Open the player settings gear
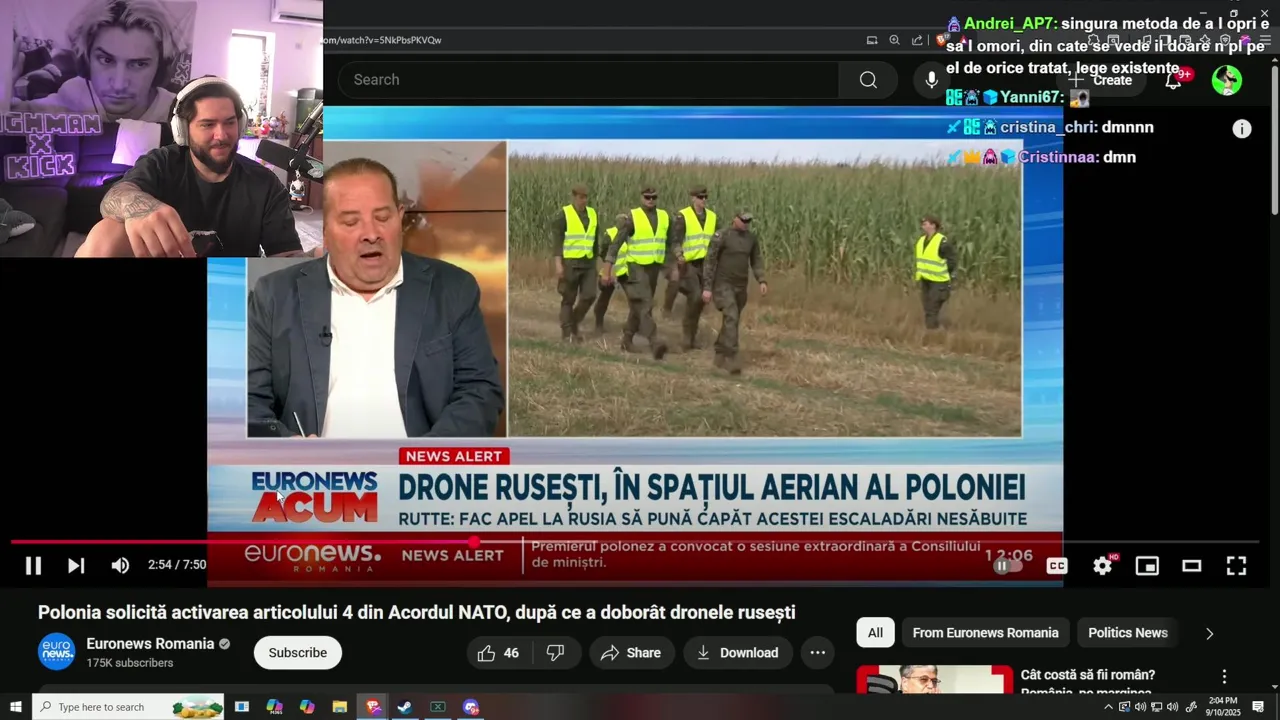The width and height of the screenshot is (1280, 720). coord(1102,566)
